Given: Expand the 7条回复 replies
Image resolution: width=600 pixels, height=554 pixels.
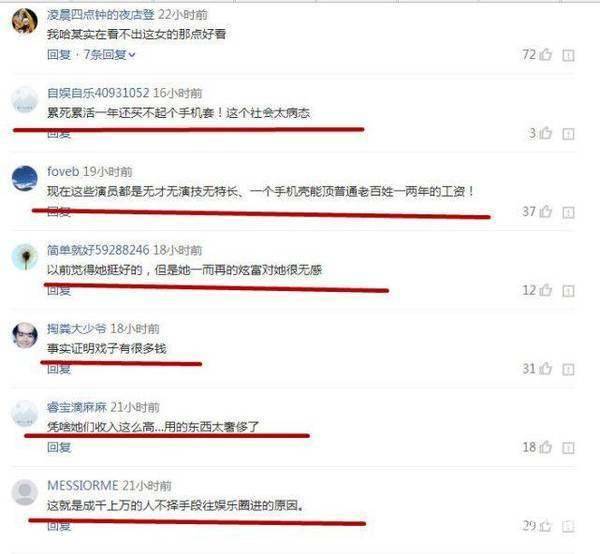Looking at the screenshot, I should (x=109, y=55).
